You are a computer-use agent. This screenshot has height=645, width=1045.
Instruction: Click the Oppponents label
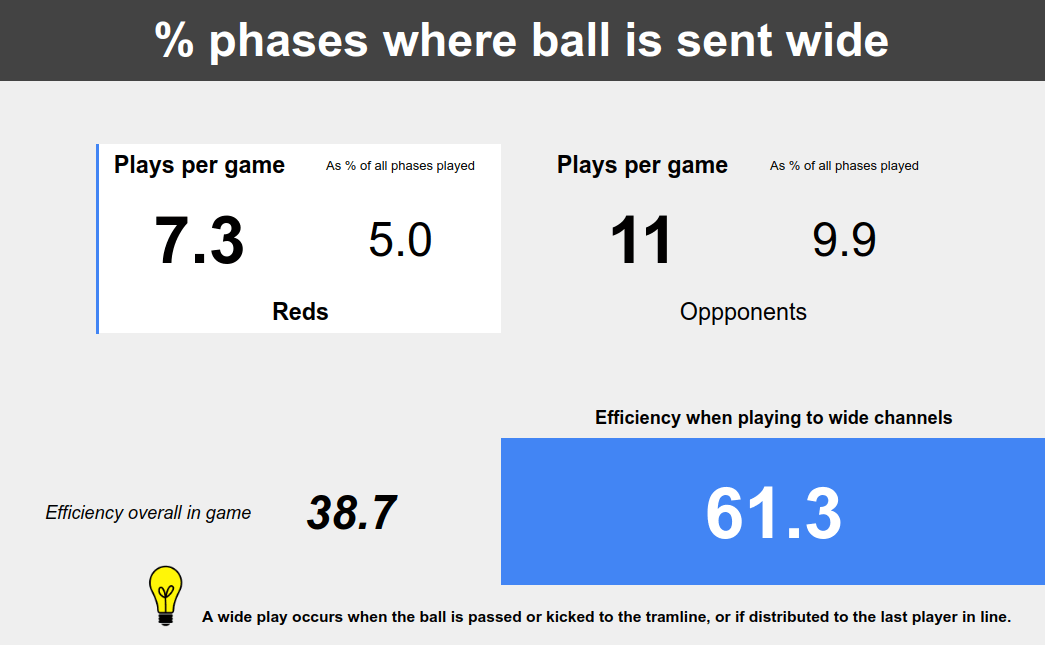coord(743,312)
